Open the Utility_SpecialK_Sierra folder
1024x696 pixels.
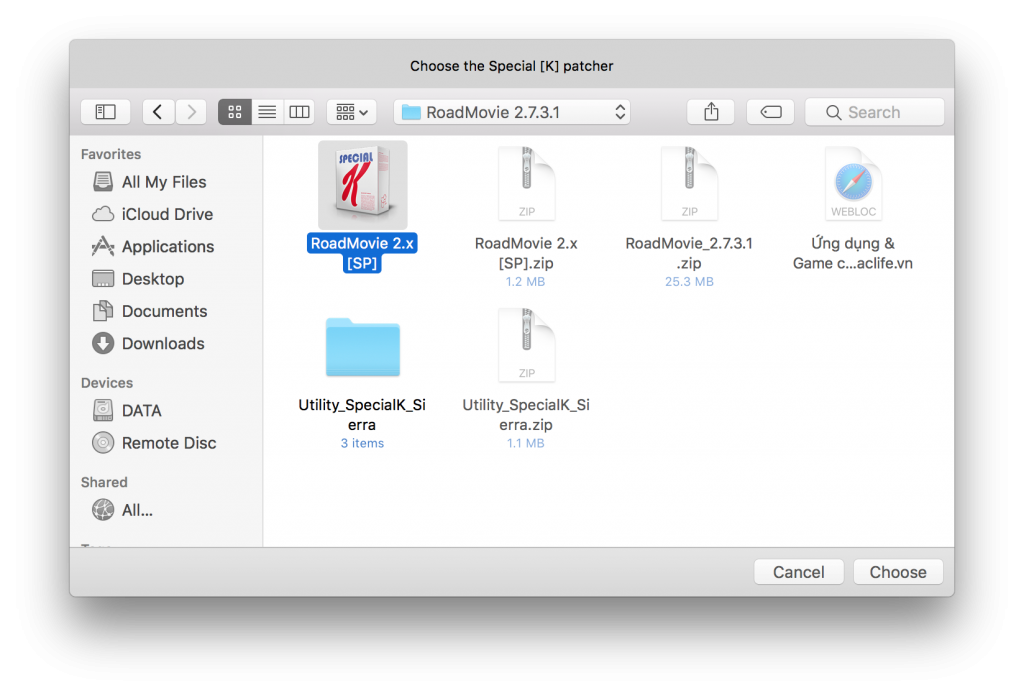(x=362, y=347)
